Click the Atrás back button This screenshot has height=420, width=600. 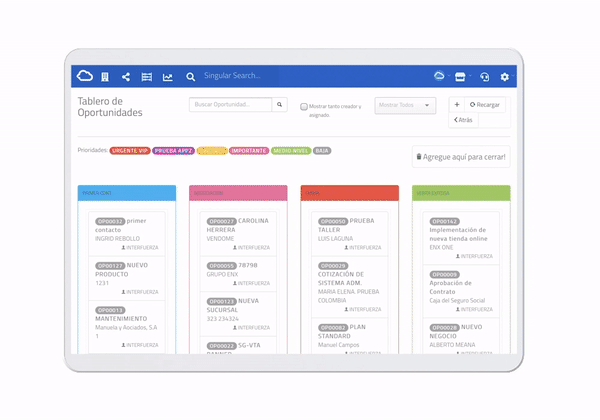pyautogui.click(x=463, y=120)
